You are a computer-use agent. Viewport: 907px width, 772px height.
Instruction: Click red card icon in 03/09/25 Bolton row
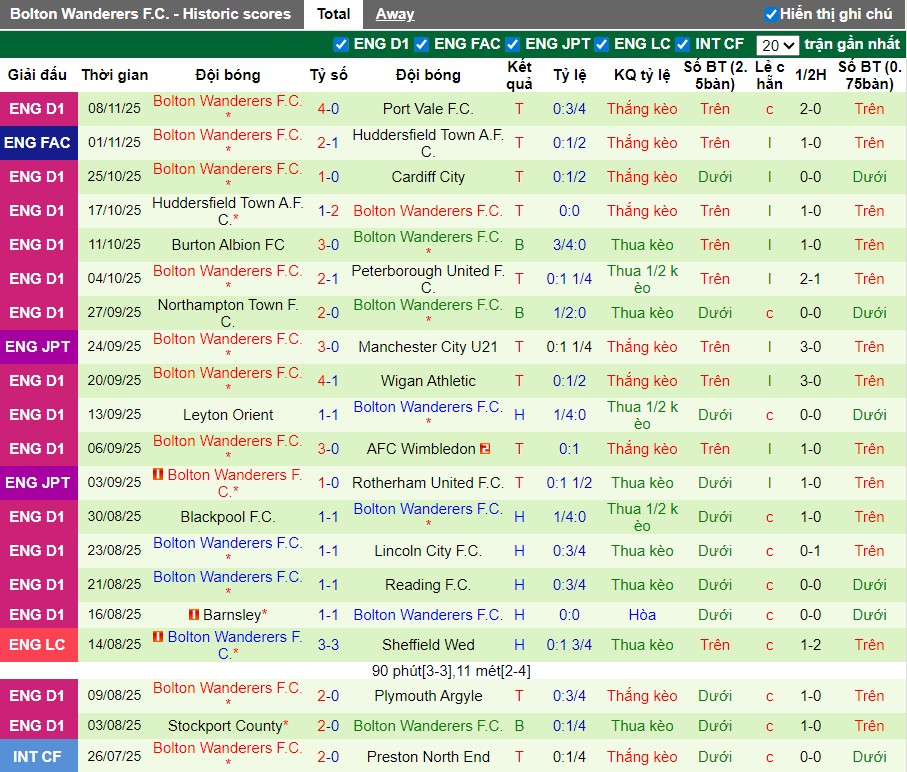(158, 474)
